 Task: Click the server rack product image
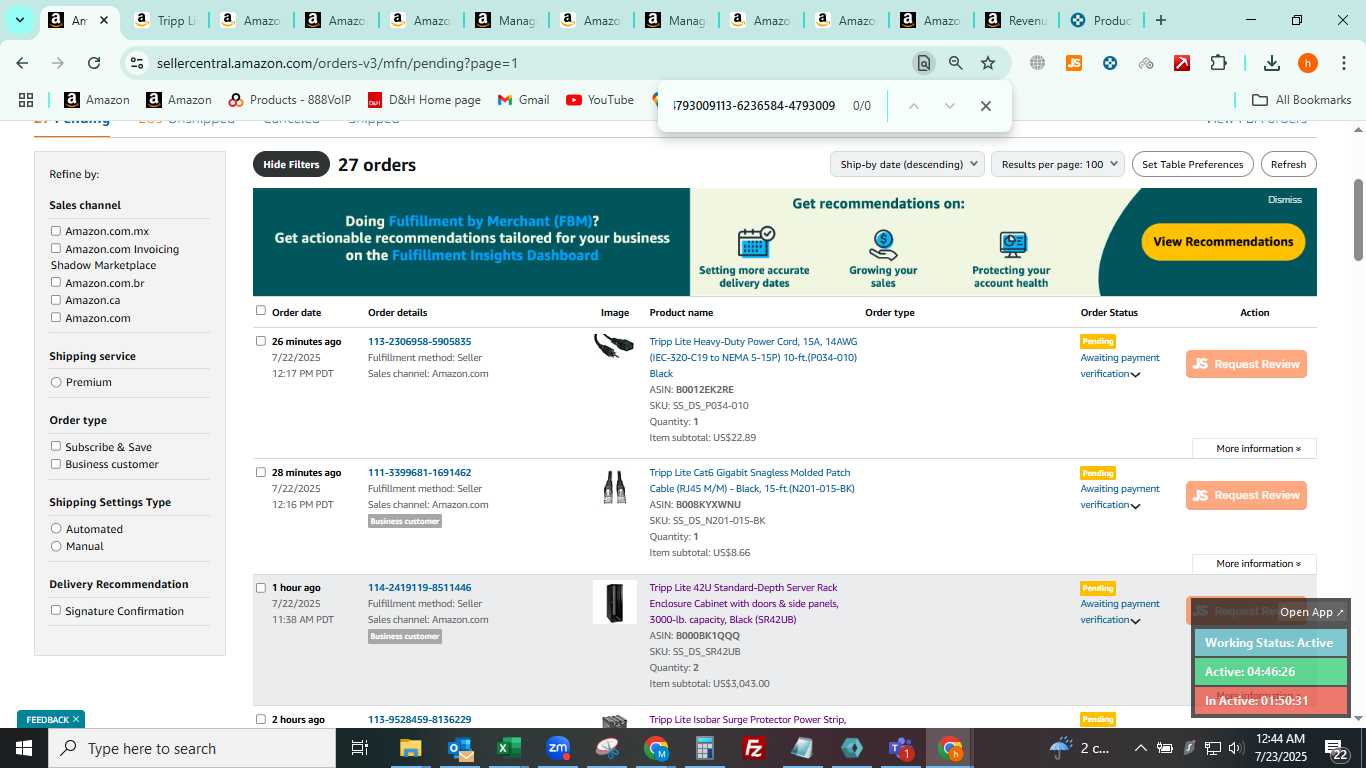coord(614,602)
